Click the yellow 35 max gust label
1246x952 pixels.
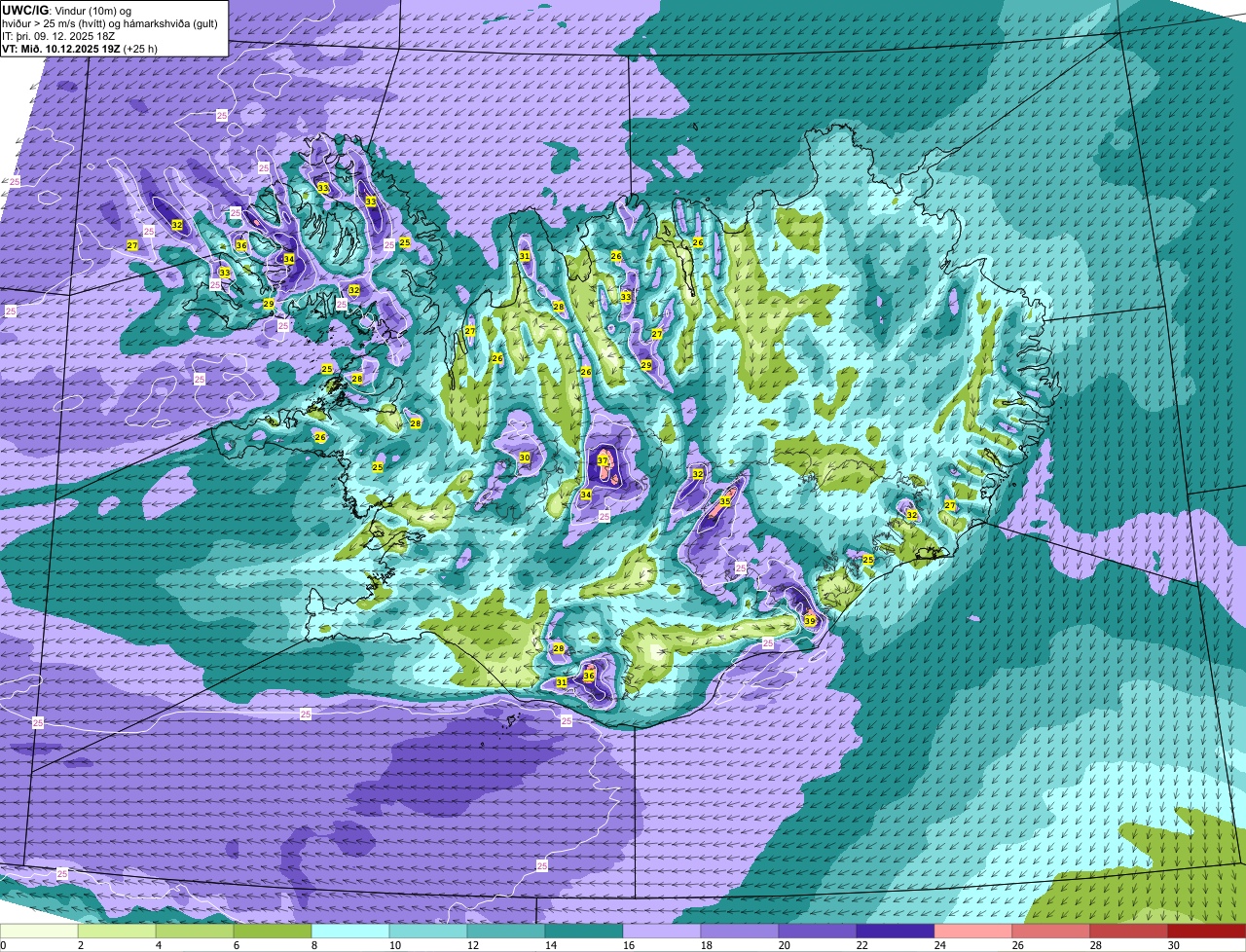pos(724,501)
